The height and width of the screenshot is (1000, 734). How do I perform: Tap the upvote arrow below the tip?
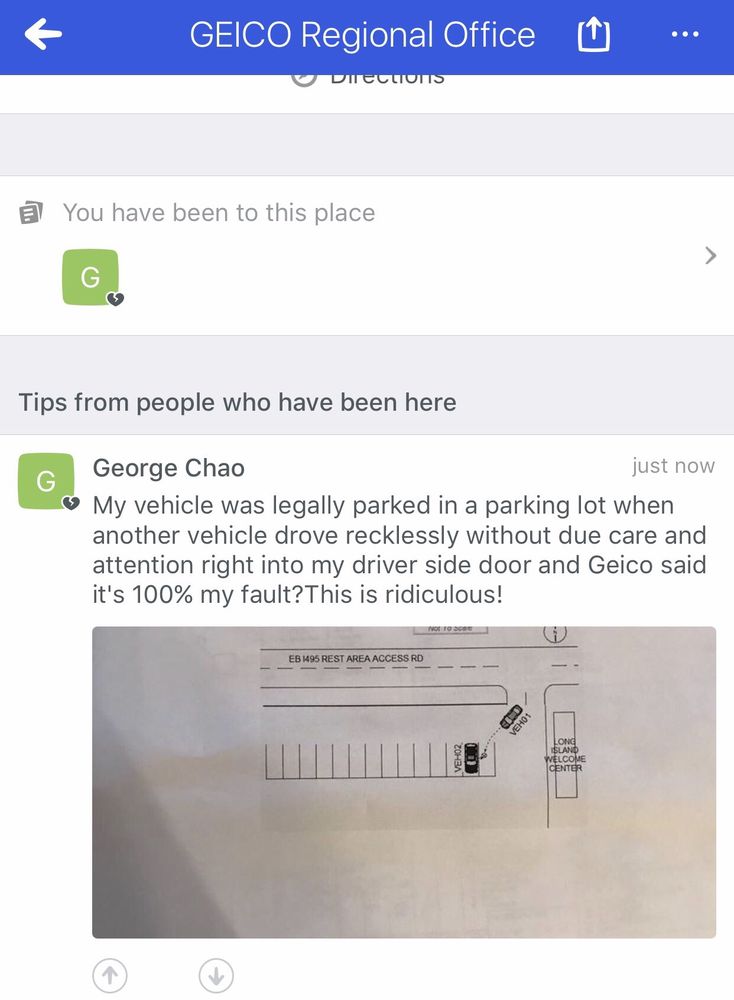point(110,976)
